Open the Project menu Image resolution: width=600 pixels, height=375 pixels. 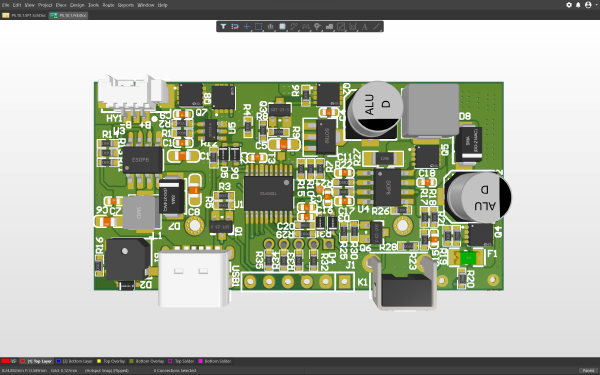[x=45, y=5]
